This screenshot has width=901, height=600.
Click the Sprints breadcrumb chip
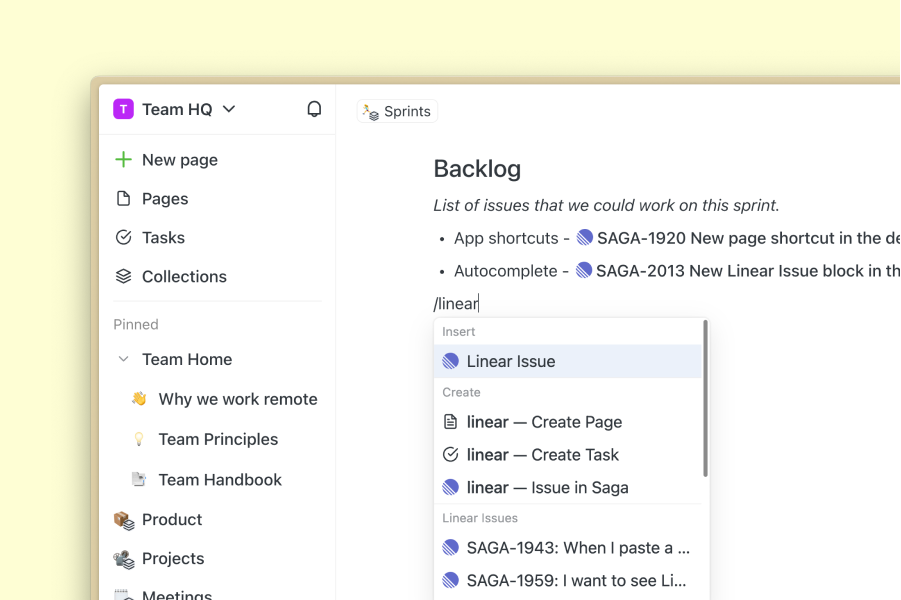[397, 112]
